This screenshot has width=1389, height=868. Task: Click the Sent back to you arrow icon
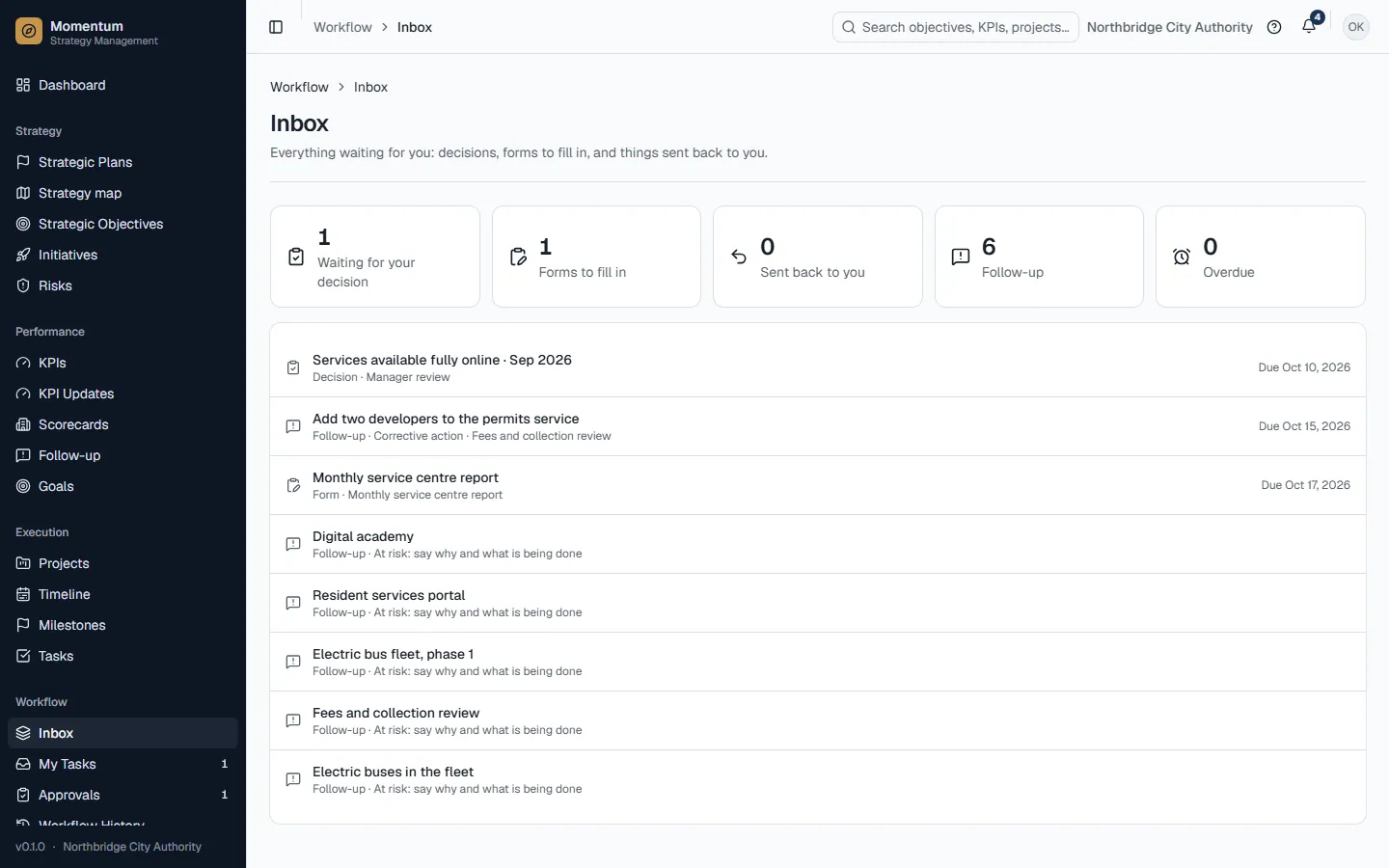point(739,257)
